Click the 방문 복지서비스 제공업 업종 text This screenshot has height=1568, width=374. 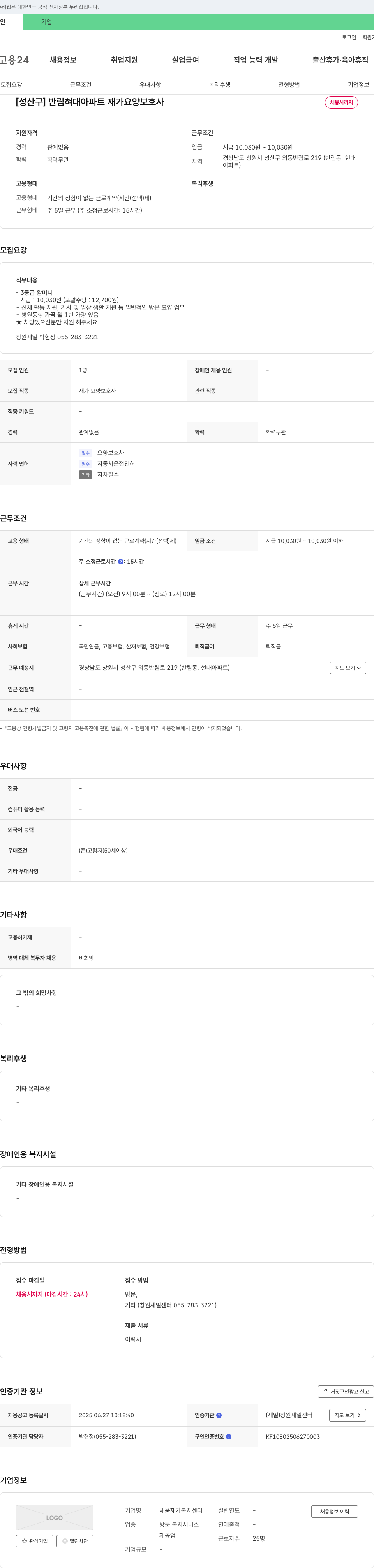[x=179, y=1530]
